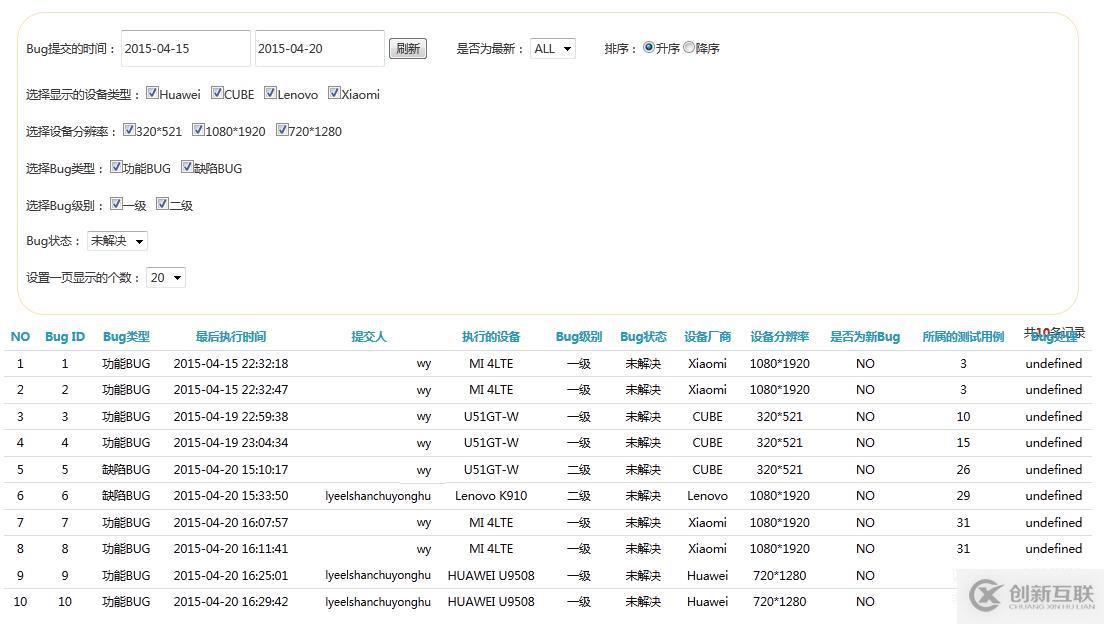Screen dimensions: 1104x624
Task: Uncheck the 缺陷BUG type checkbox
Action: click(x=187, y=167)
